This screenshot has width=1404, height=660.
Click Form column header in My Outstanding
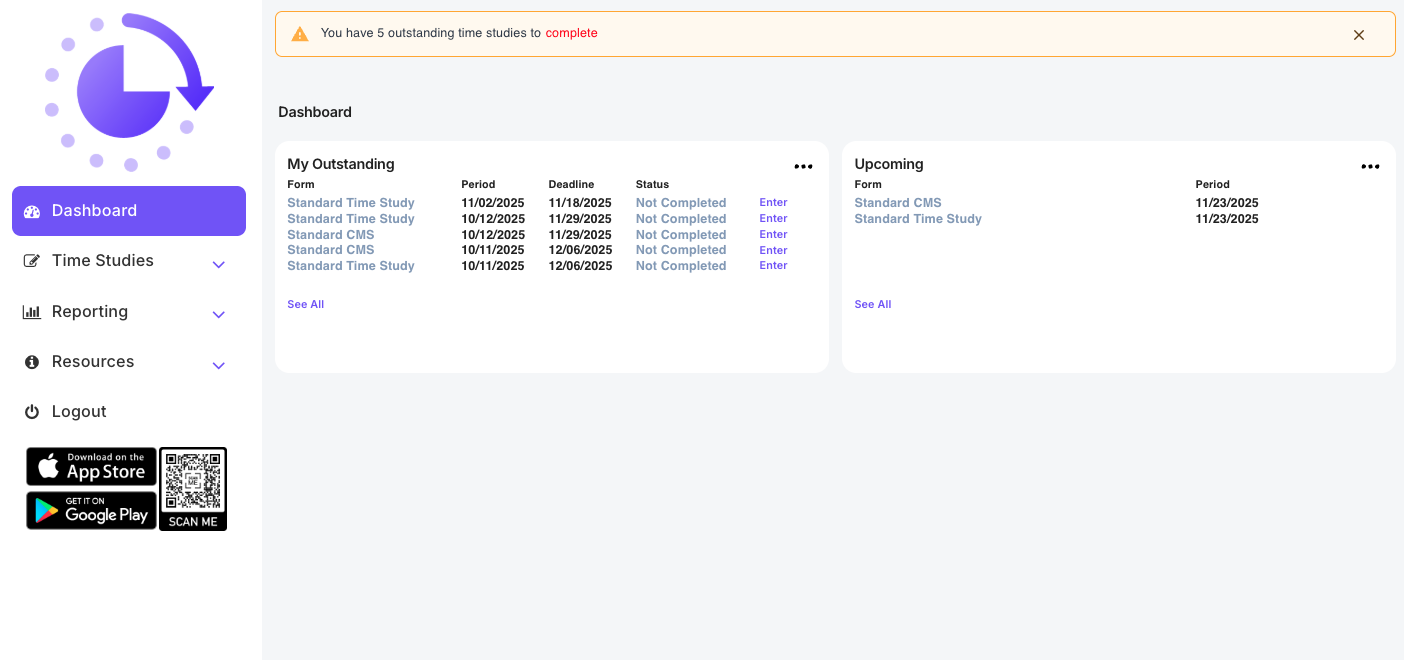pyautogui.click(x=301, y=185)
